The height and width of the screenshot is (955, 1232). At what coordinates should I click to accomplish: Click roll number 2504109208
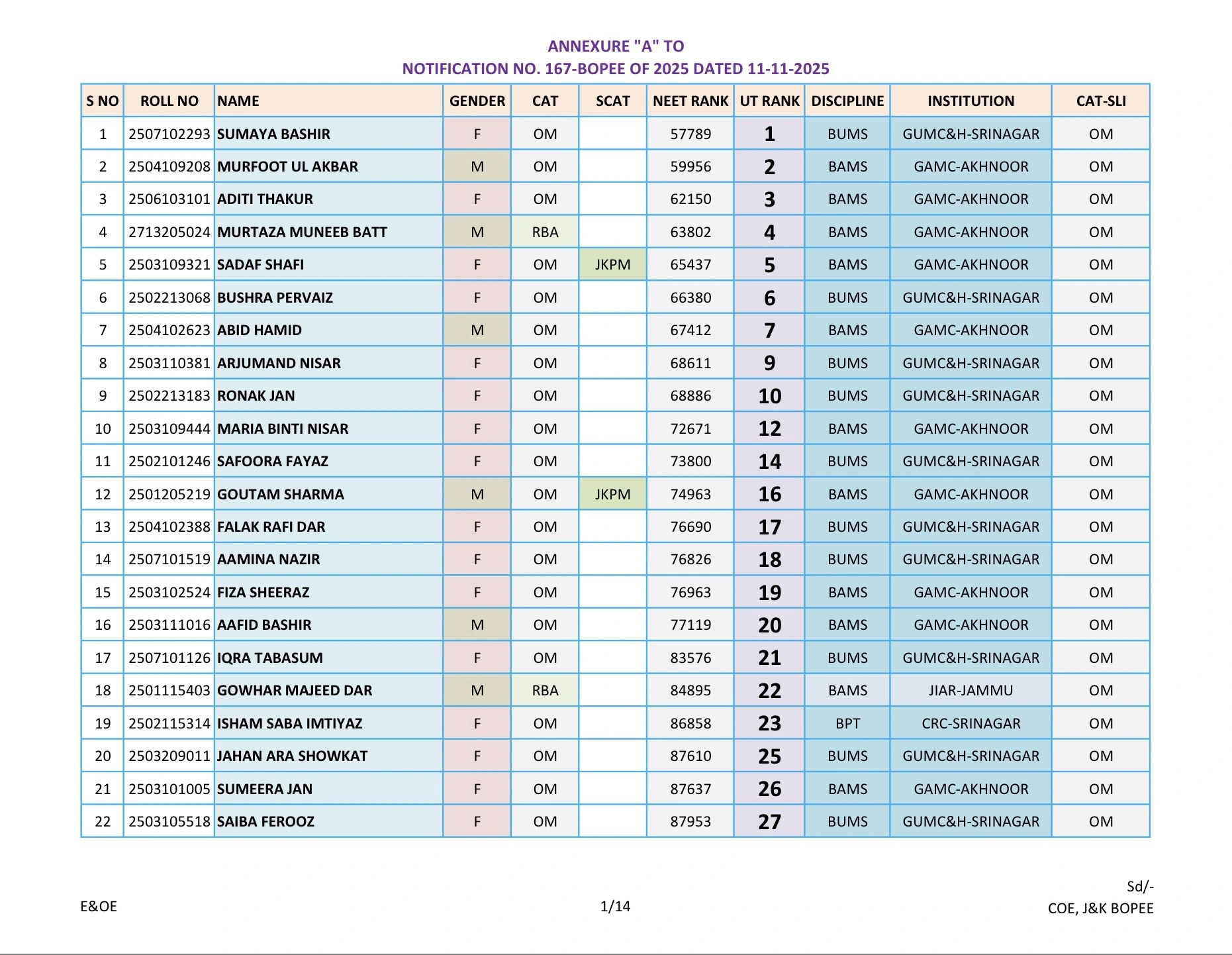169,166
